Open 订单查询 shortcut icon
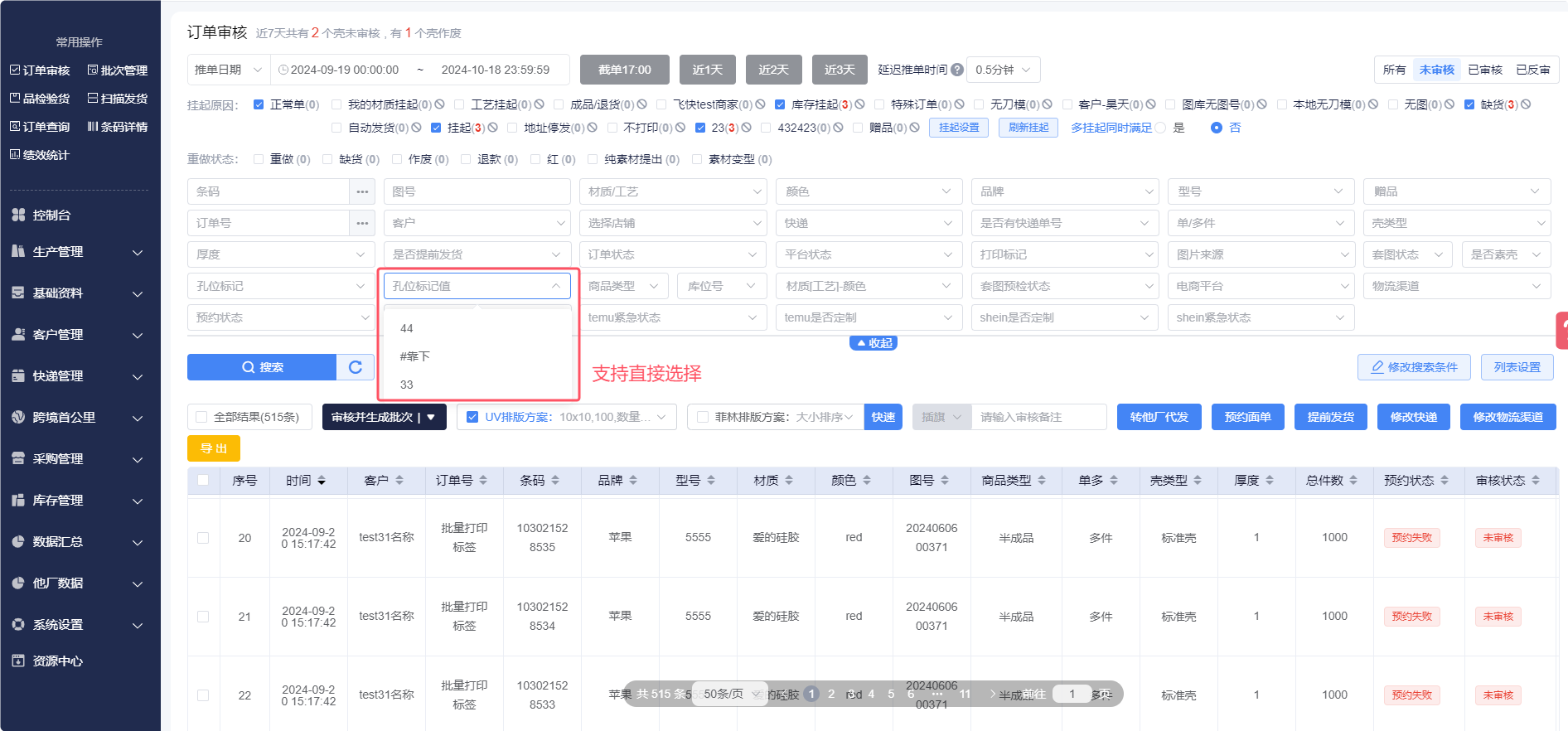 pos(15,126)
